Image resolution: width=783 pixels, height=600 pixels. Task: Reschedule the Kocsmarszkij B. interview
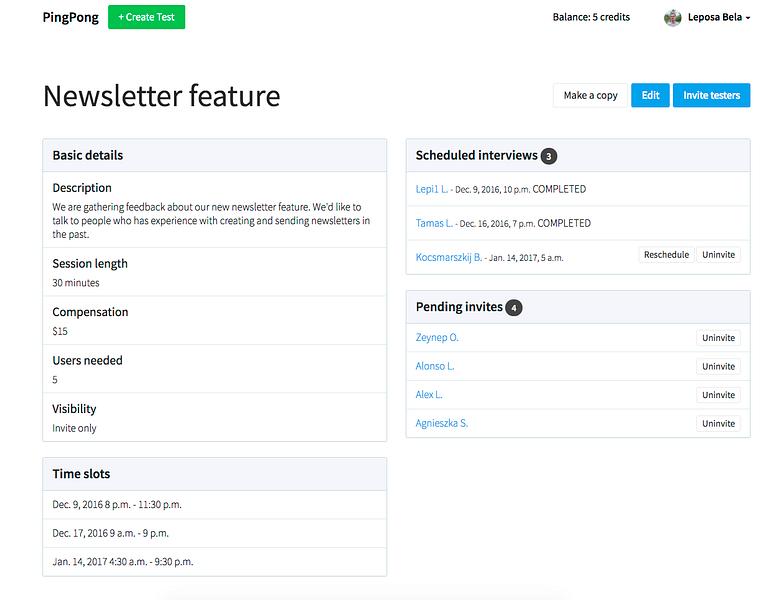[666, 255]
